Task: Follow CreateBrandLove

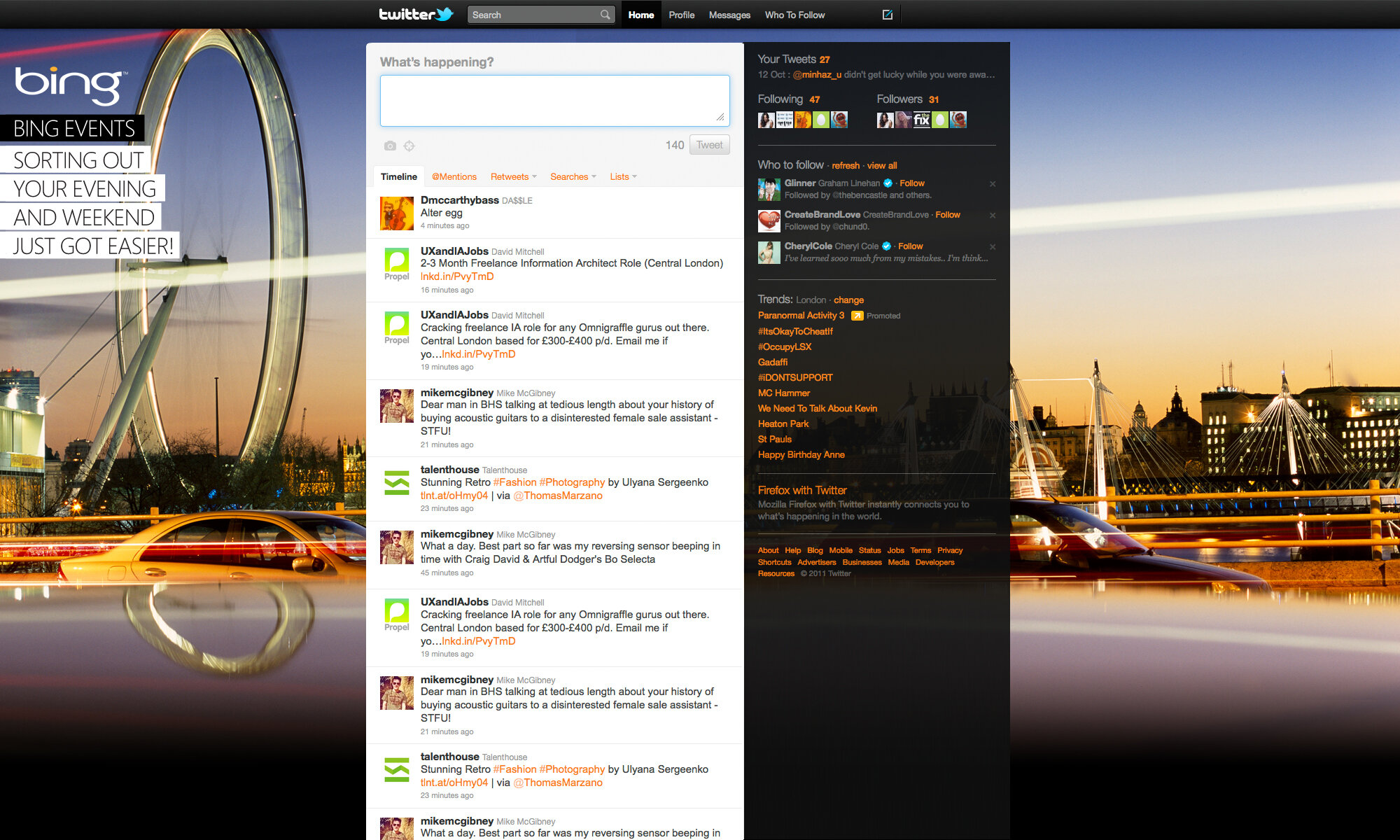Action: click(948, 215)
